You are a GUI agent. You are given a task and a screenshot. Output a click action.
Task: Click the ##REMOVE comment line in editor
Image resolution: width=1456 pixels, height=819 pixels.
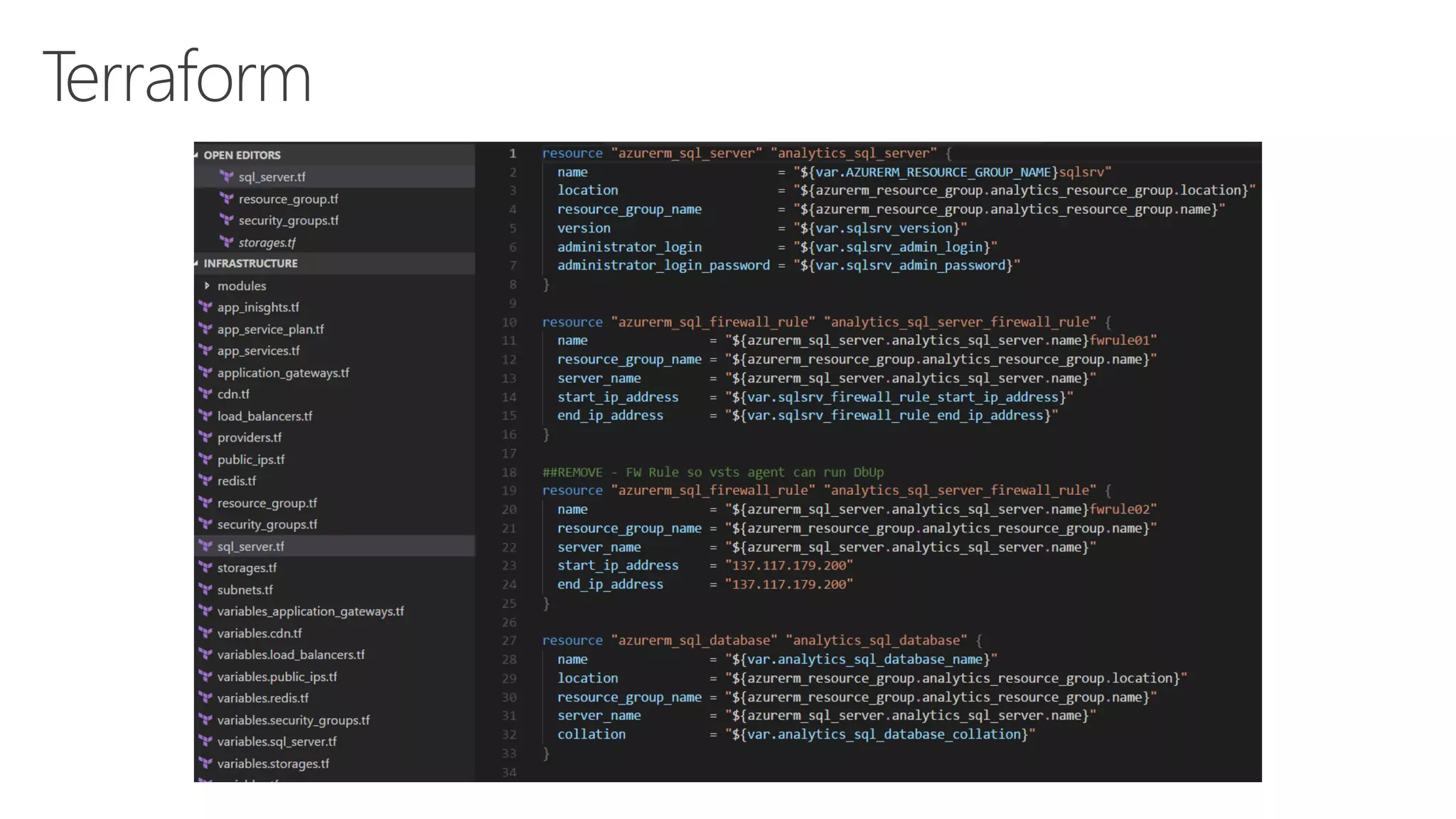(712, 472)
